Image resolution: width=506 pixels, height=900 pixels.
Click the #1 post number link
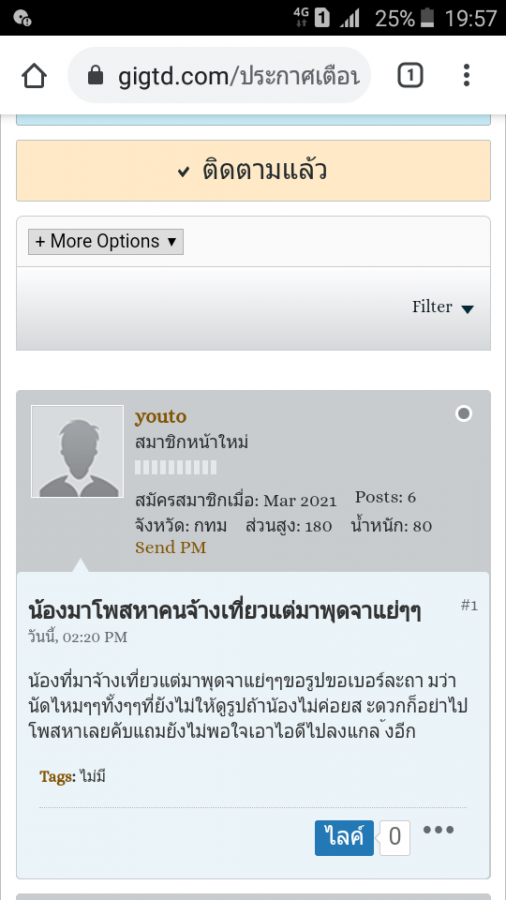469,606
